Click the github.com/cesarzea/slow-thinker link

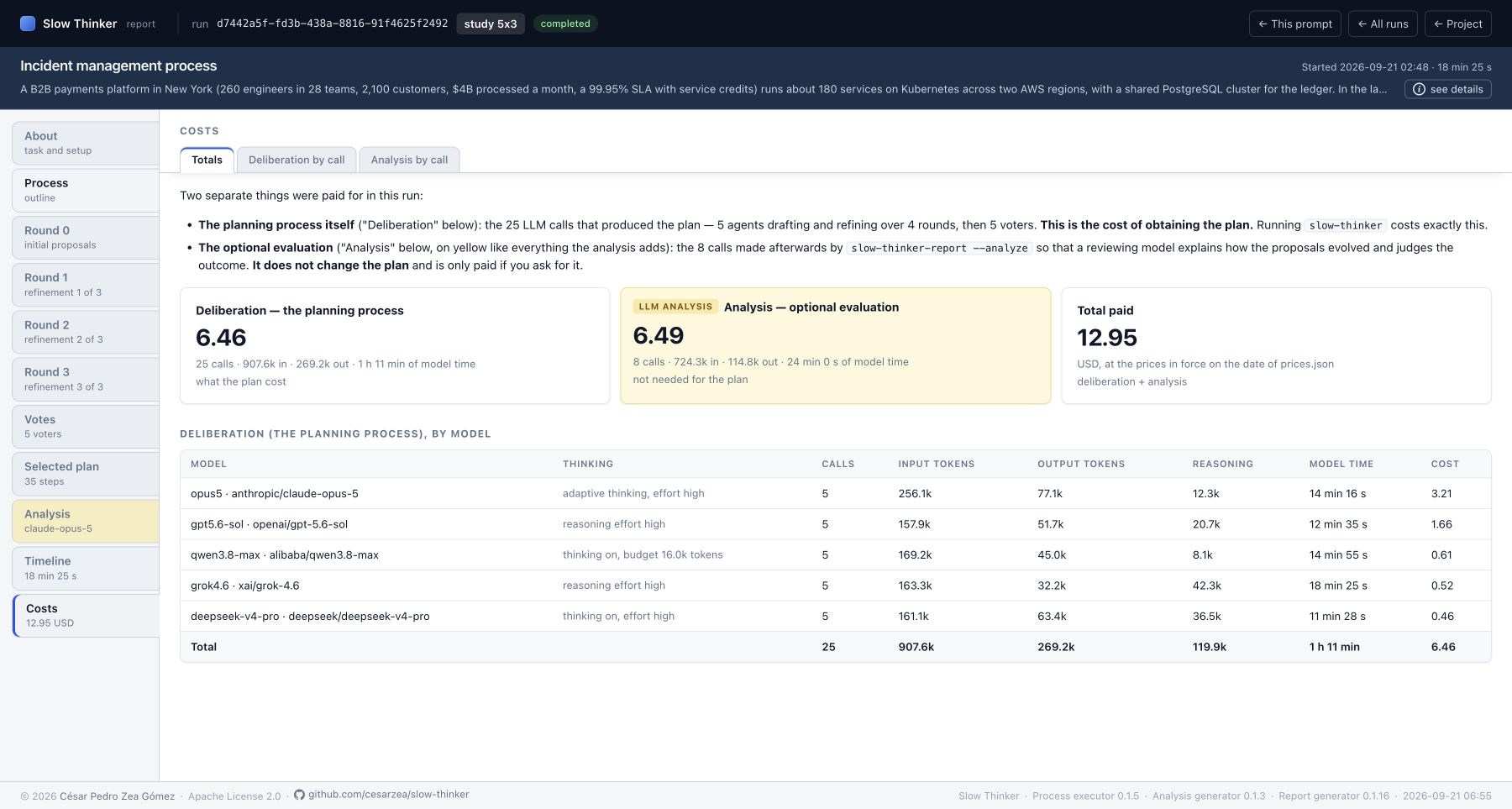tap(388, 795)
